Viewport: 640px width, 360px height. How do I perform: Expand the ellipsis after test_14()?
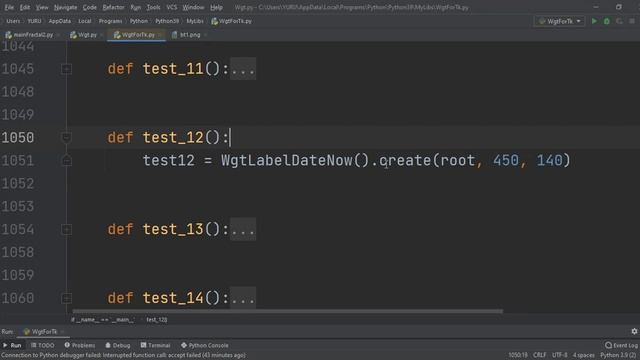tap(243, 298)
